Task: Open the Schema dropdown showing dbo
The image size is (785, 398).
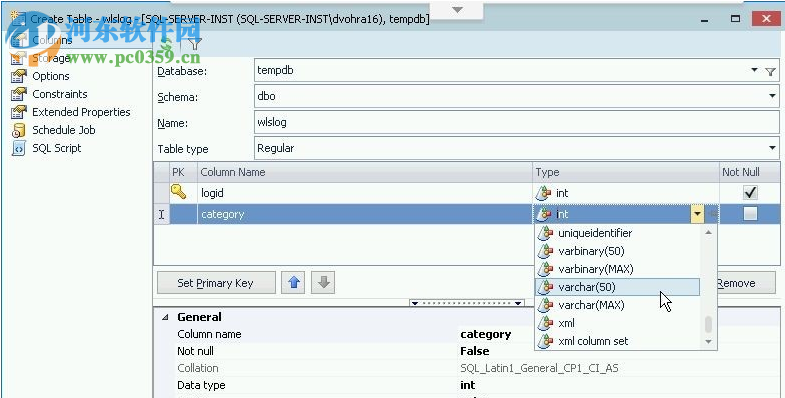Action: coord(772,96)
